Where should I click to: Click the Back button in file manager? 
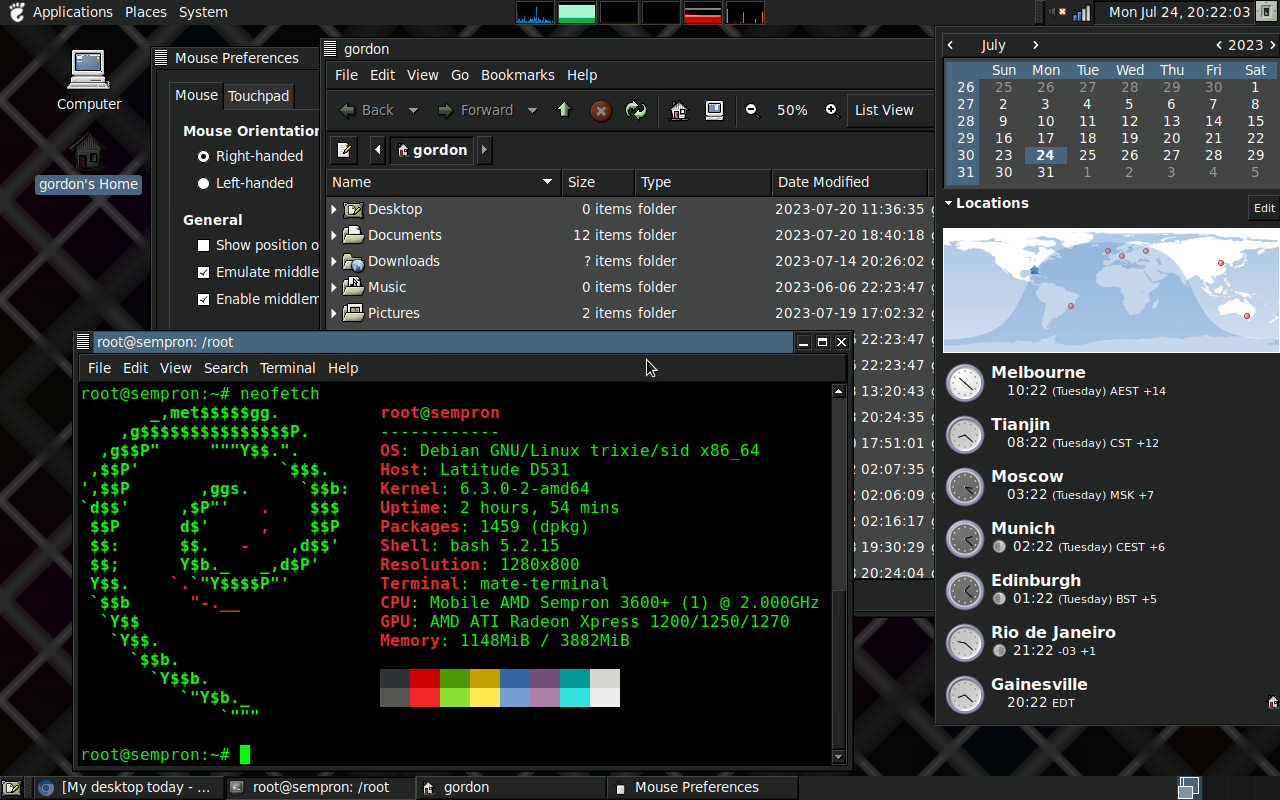pos(367,110)
